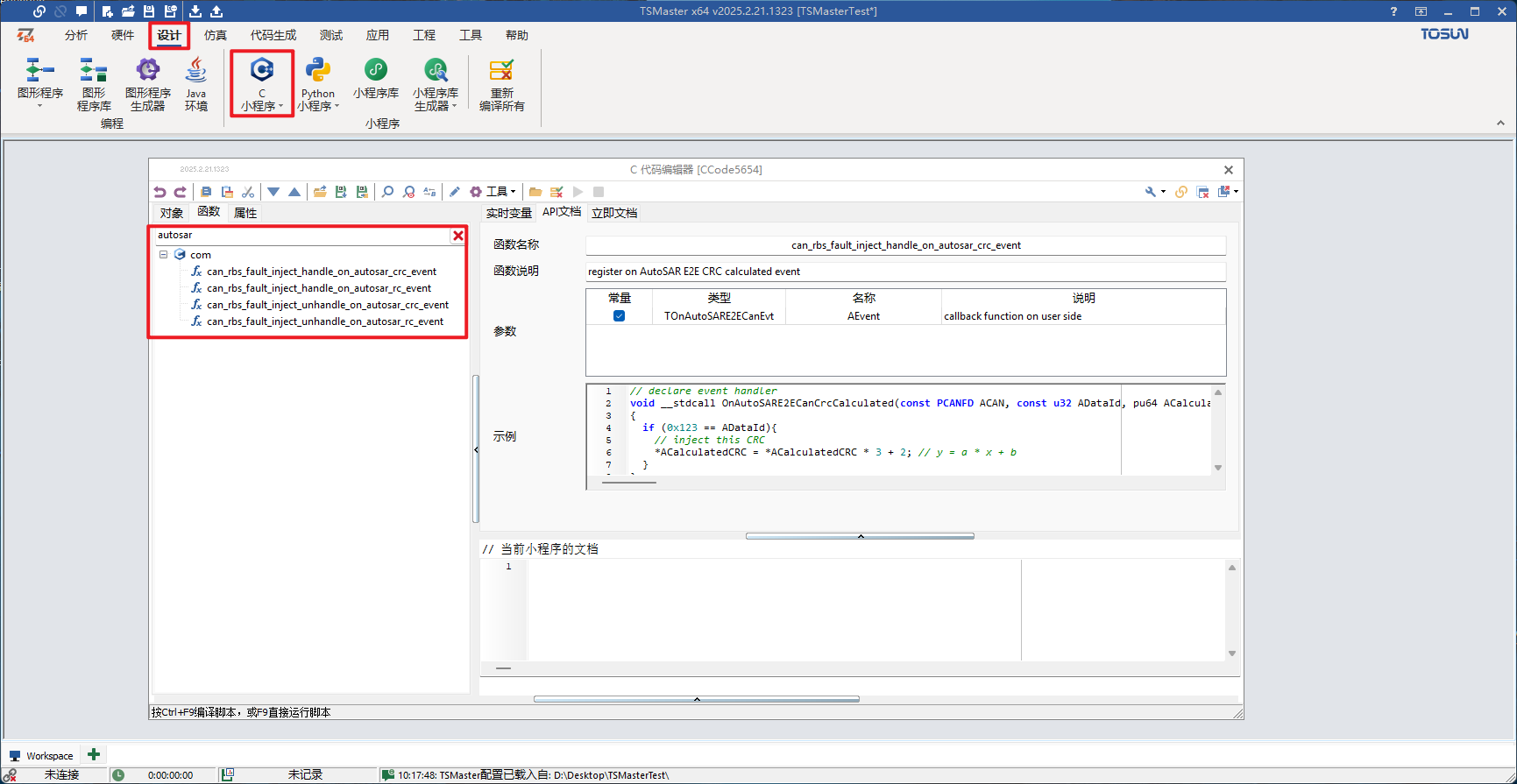Viewport: 1517px width, 784px height.
Task: Select the 对象 (objects) tab
Action: [x=172, y=213]
